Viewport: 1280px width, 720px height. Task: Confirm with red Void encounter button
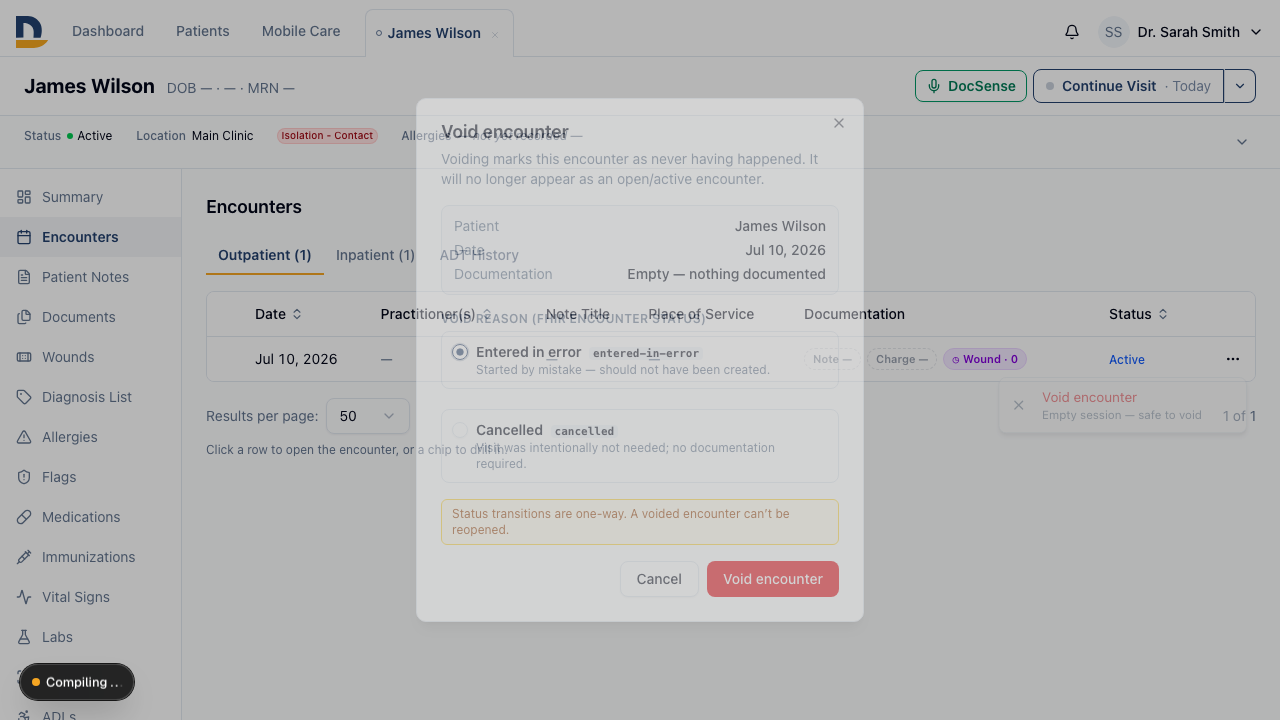pyautogui.click(x=773, y=579)
